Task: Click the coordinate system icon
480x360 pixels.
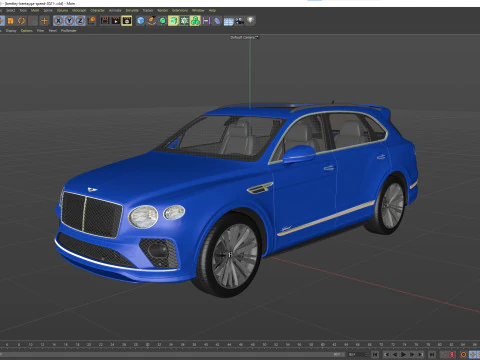Action: [91, 21]
